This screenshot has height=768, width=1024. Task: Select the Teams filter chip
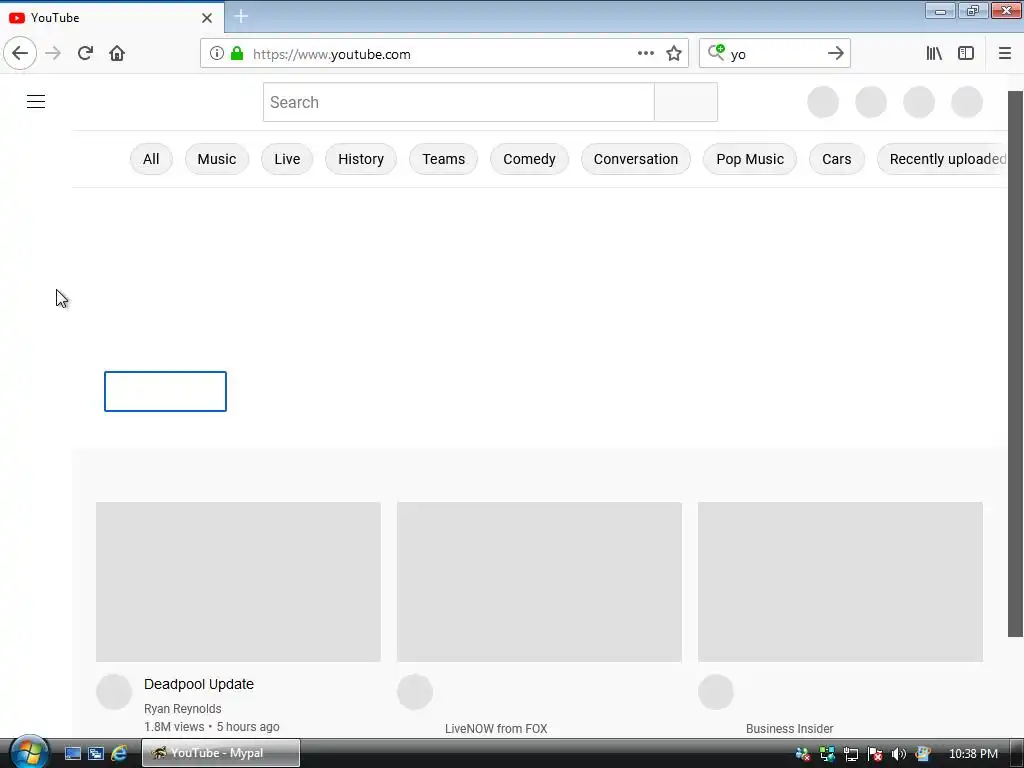coord(443,159)
